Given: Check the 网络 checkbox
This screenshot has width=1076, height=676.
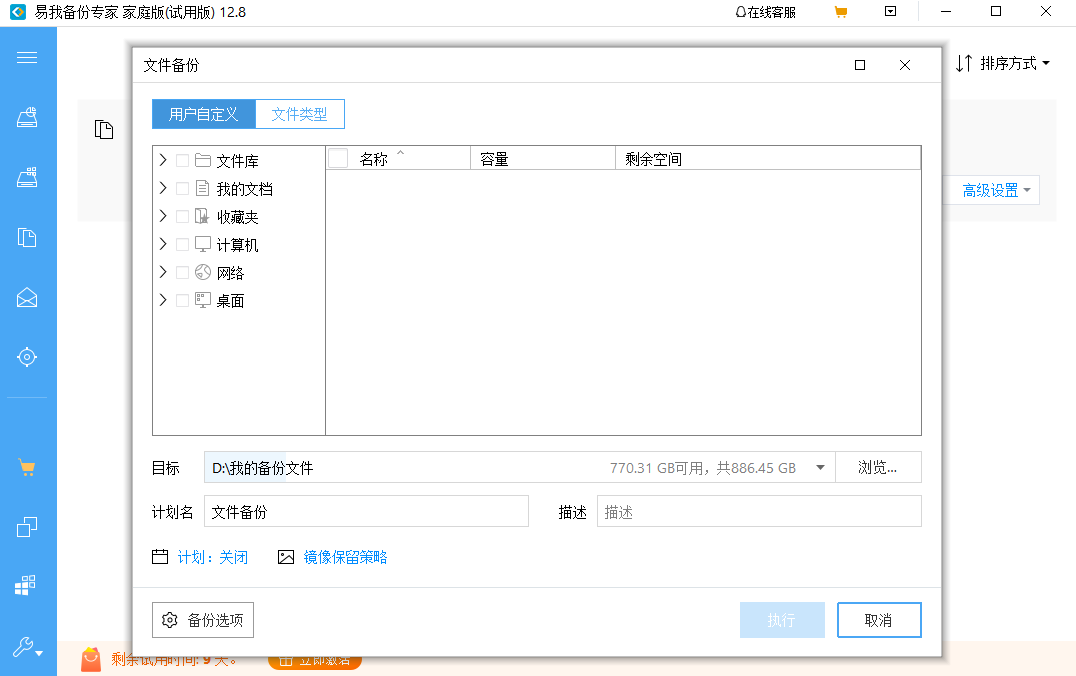Looking at the screenshot, I should (x=183, y=272).
